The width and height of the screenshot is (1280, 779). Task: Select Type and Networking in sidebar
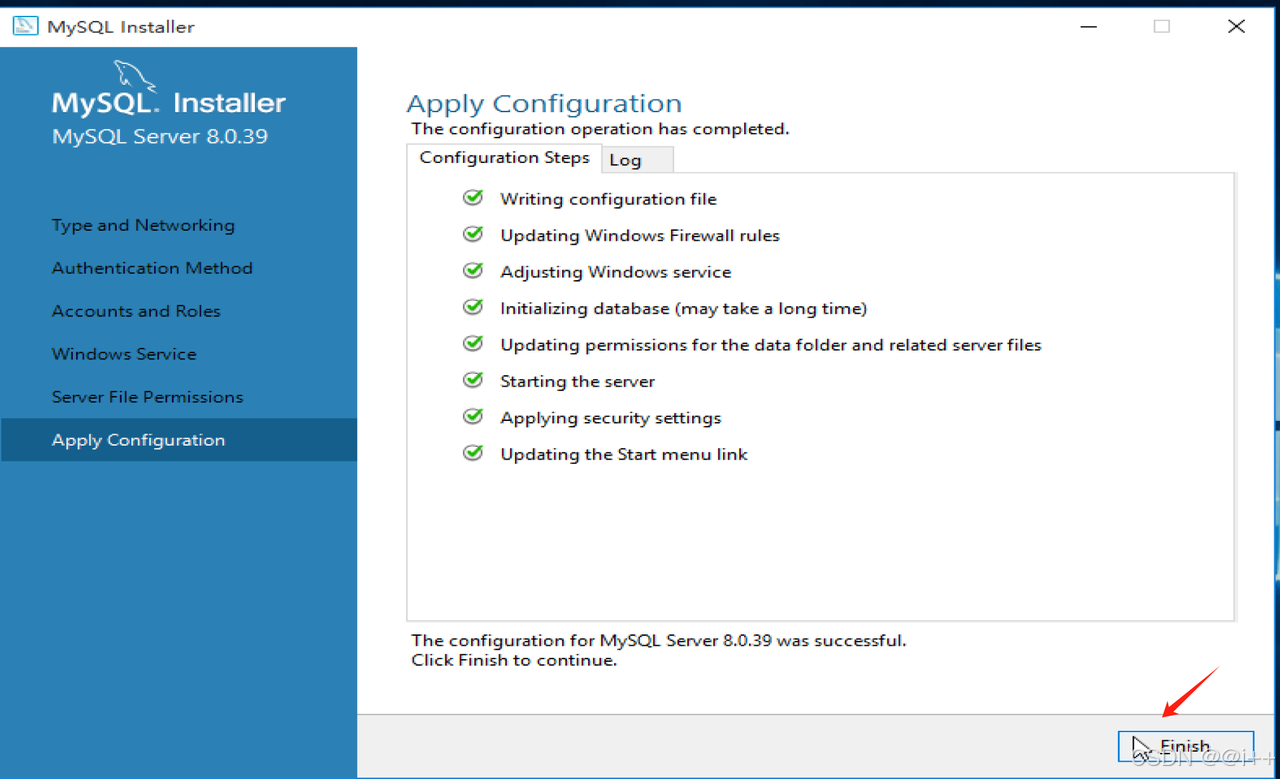pos(143,225)
